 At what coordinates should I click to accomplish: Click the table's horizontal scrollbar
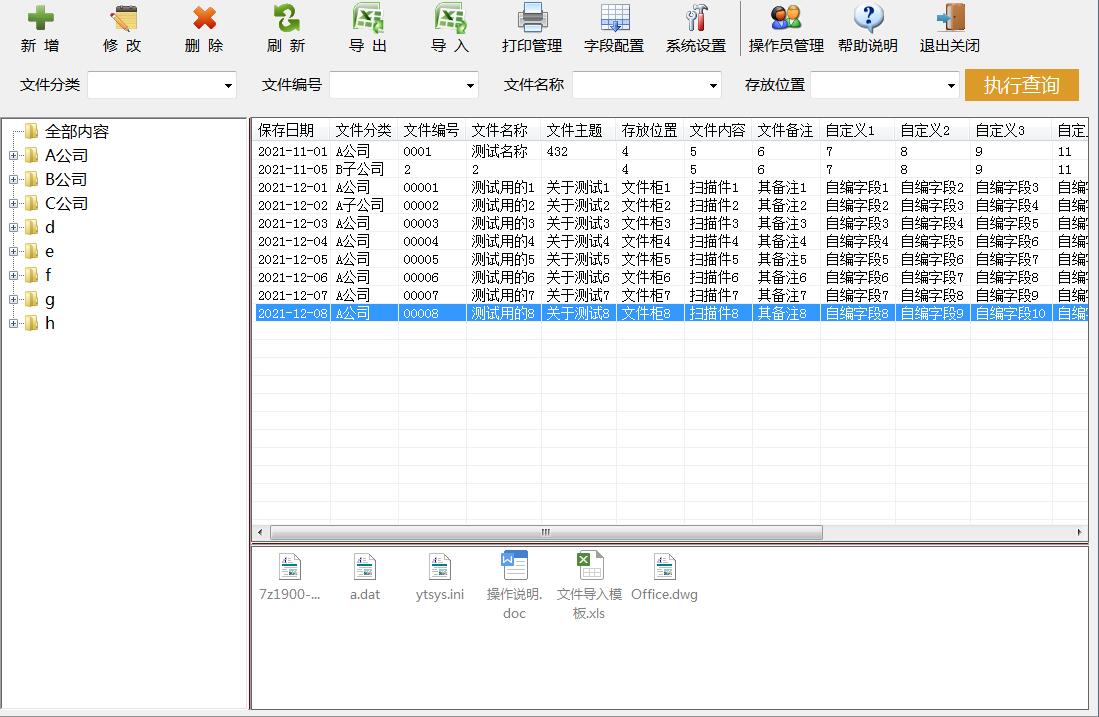click(x=545, y=533)
